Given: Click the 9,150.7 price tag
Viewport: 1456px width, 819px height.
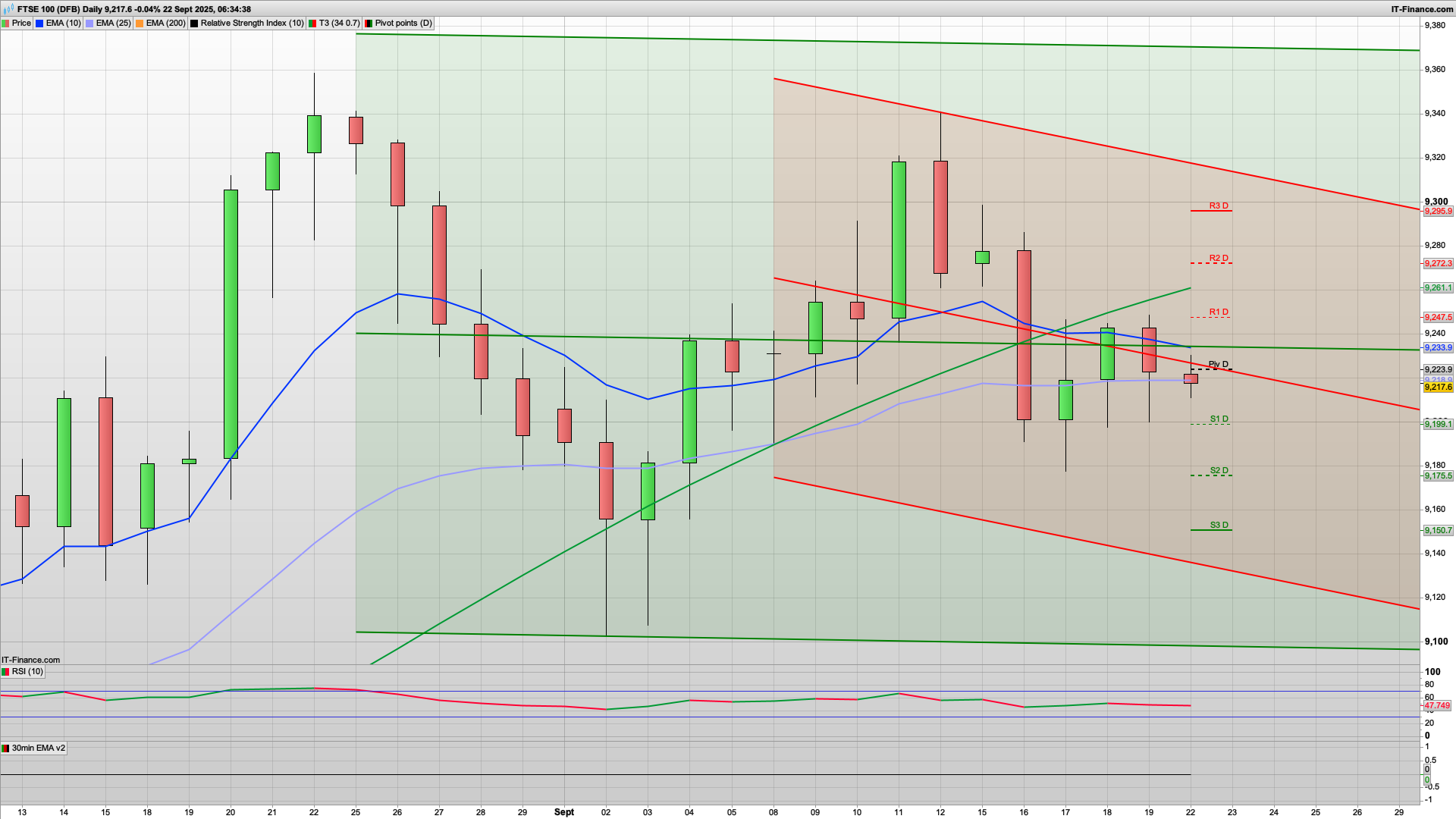Looking at the screenshot, I should click(x=1438, y=531).
